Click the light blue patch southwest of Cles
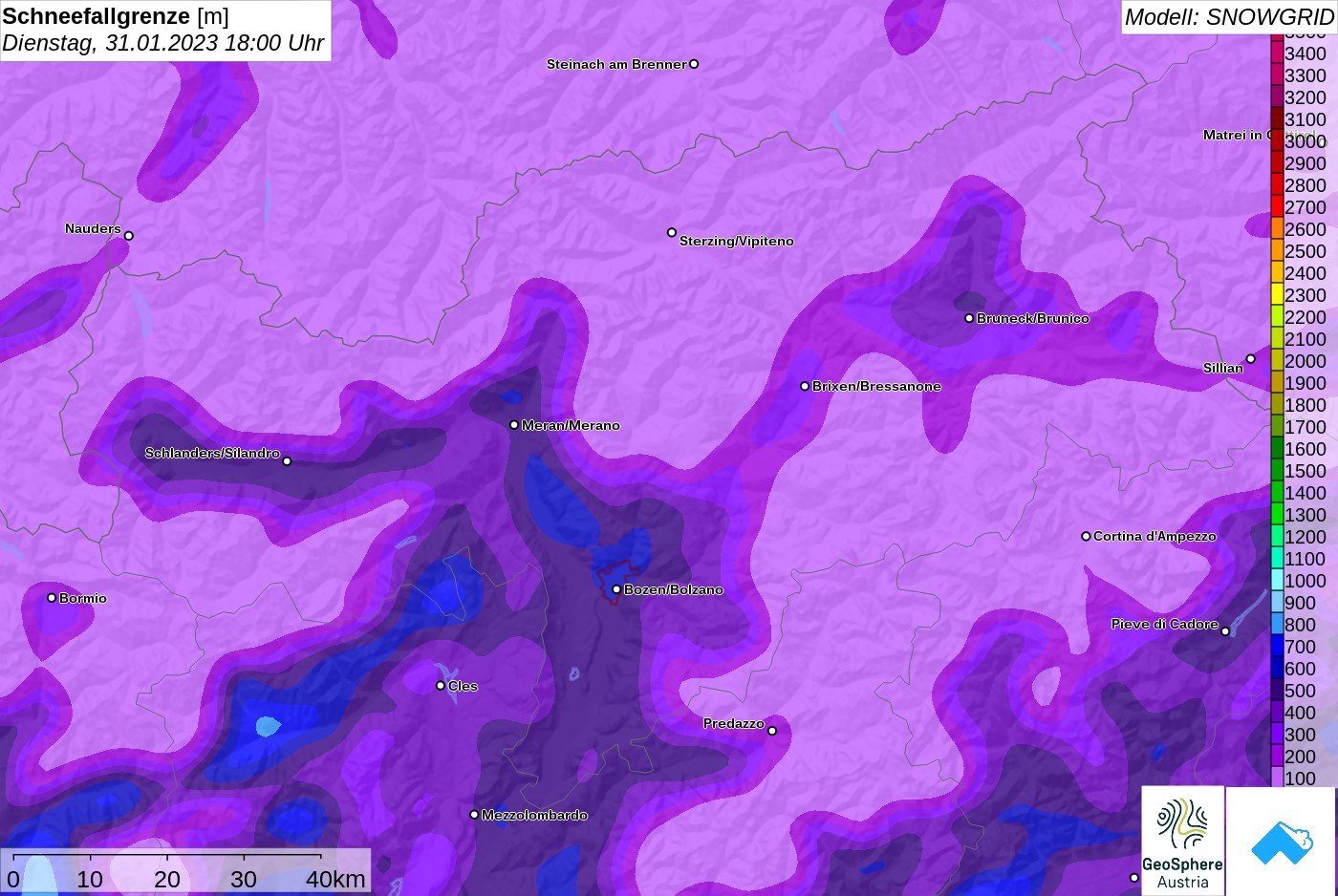The image size is (1338, 896). coord(269,726)
